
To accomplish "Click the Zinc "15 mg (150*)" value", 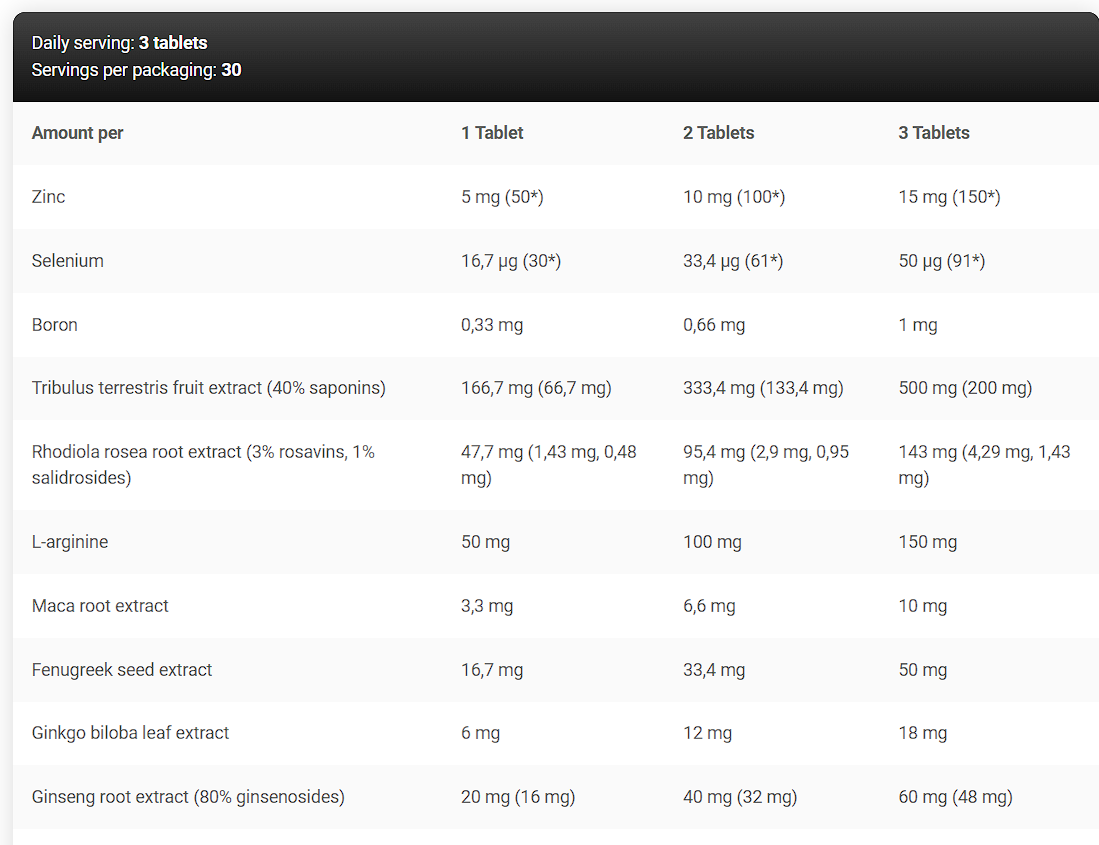I will click(x=949, y=197).
